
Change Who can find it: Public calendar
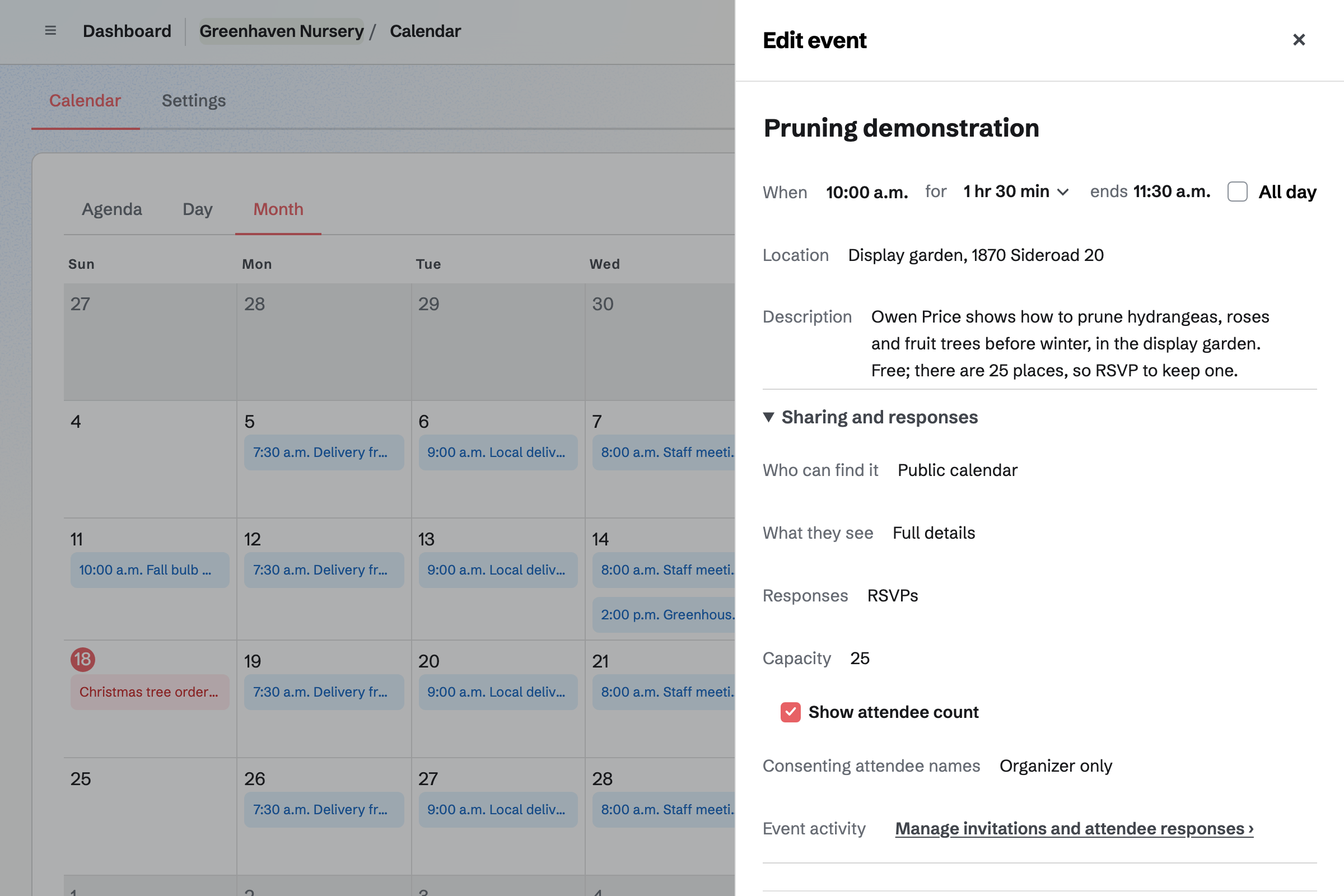(x=957, y=470)
